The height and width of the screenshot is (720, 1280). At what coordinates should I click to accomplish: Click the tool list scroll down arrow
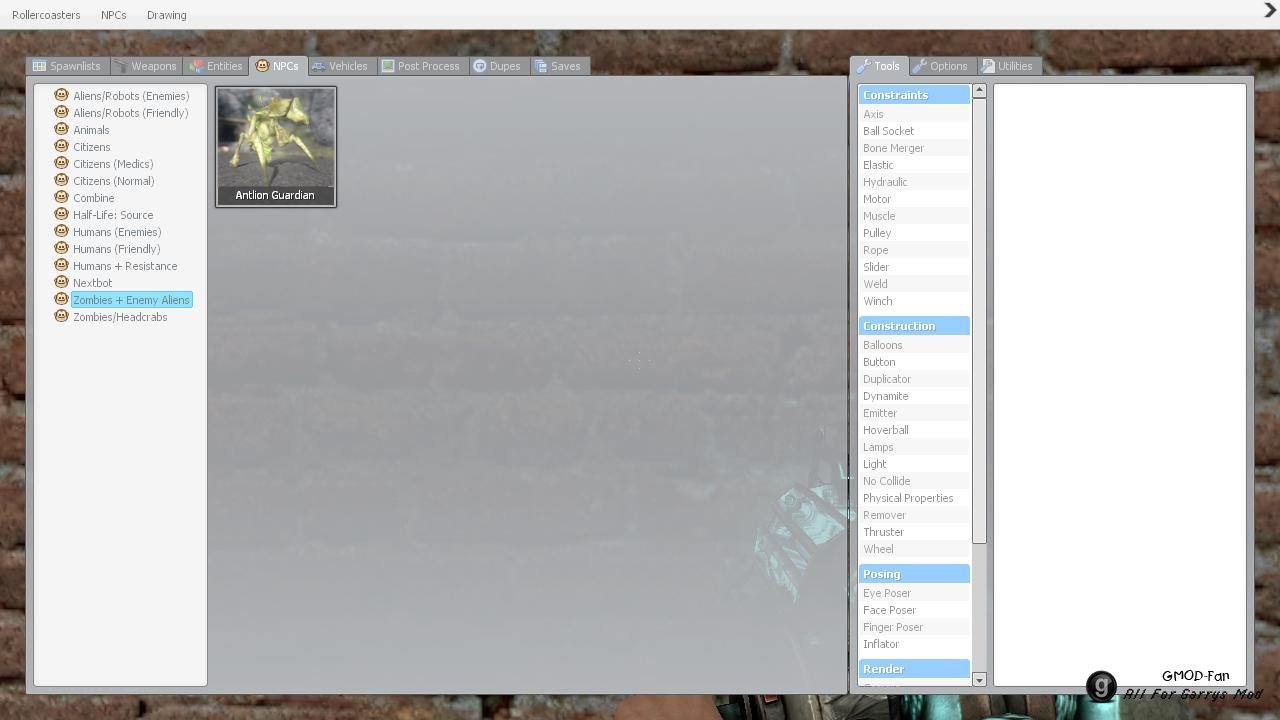pos(979,680)
